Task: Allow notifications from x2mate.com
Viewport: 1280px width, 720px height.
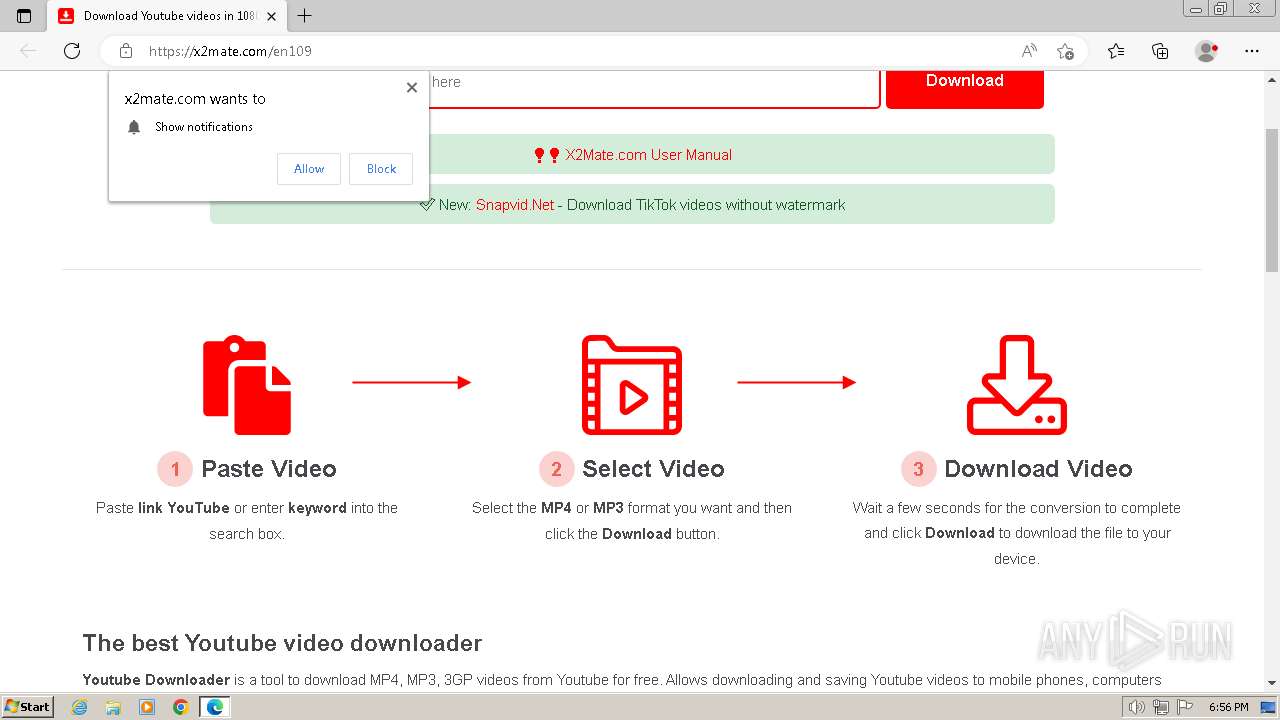Action: [309, 169]
